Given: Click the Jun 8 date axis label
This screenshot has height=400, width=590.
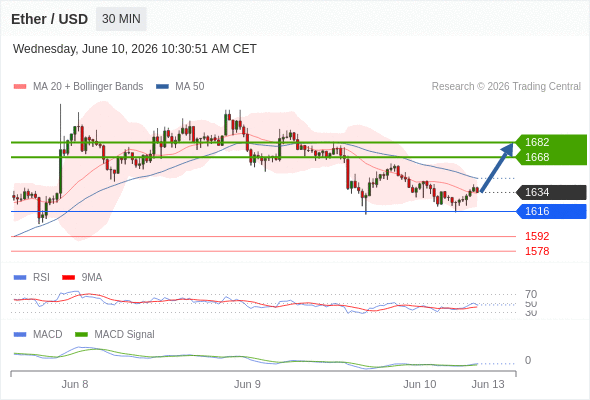Looking at the screenshot, I should 75,385.
